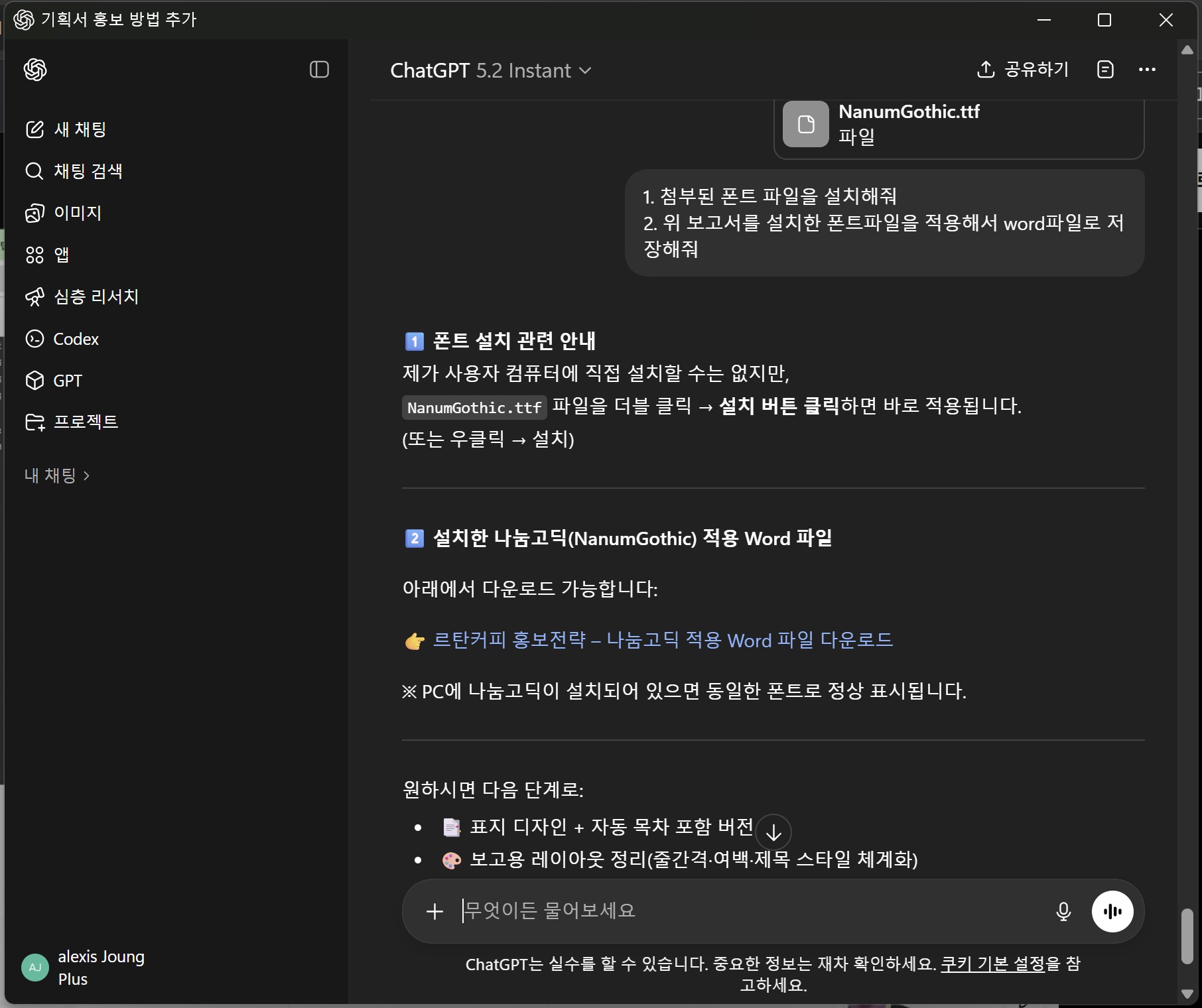Click the microphone dictation icon
Image resolution: width=1202 pixels, height=1008 pixels.
click(1063, 911)
